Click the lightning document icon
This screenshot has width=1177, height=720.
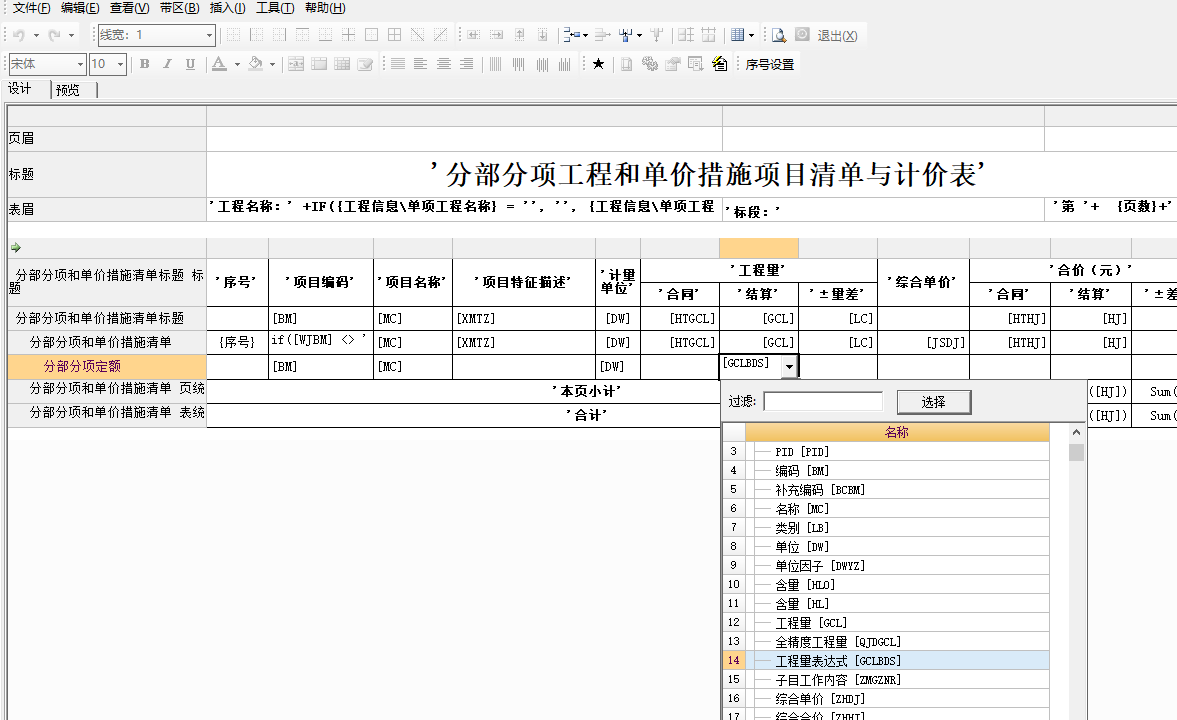tap(719, 64)
